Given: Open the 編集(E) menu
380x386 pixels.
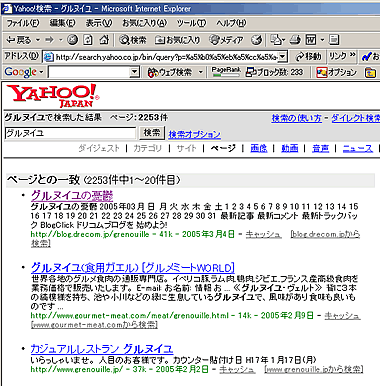Looking at the screenshot, I should [x=62, y=23].
